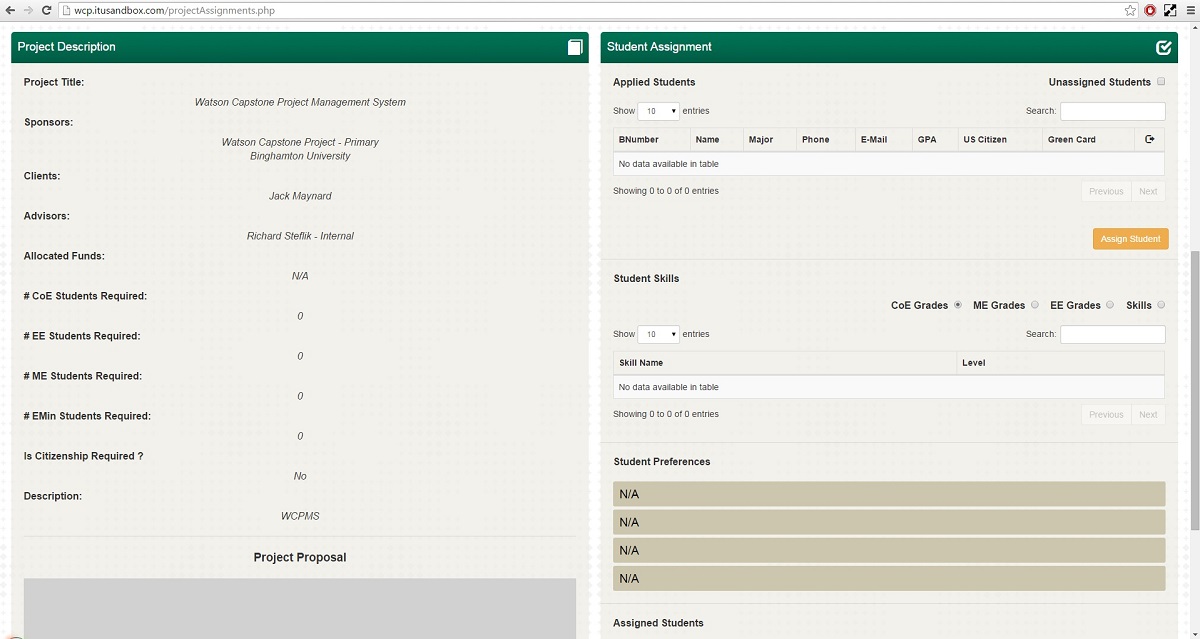
Task: Click the Applied Students search field
Action: tap(1112, 111)
